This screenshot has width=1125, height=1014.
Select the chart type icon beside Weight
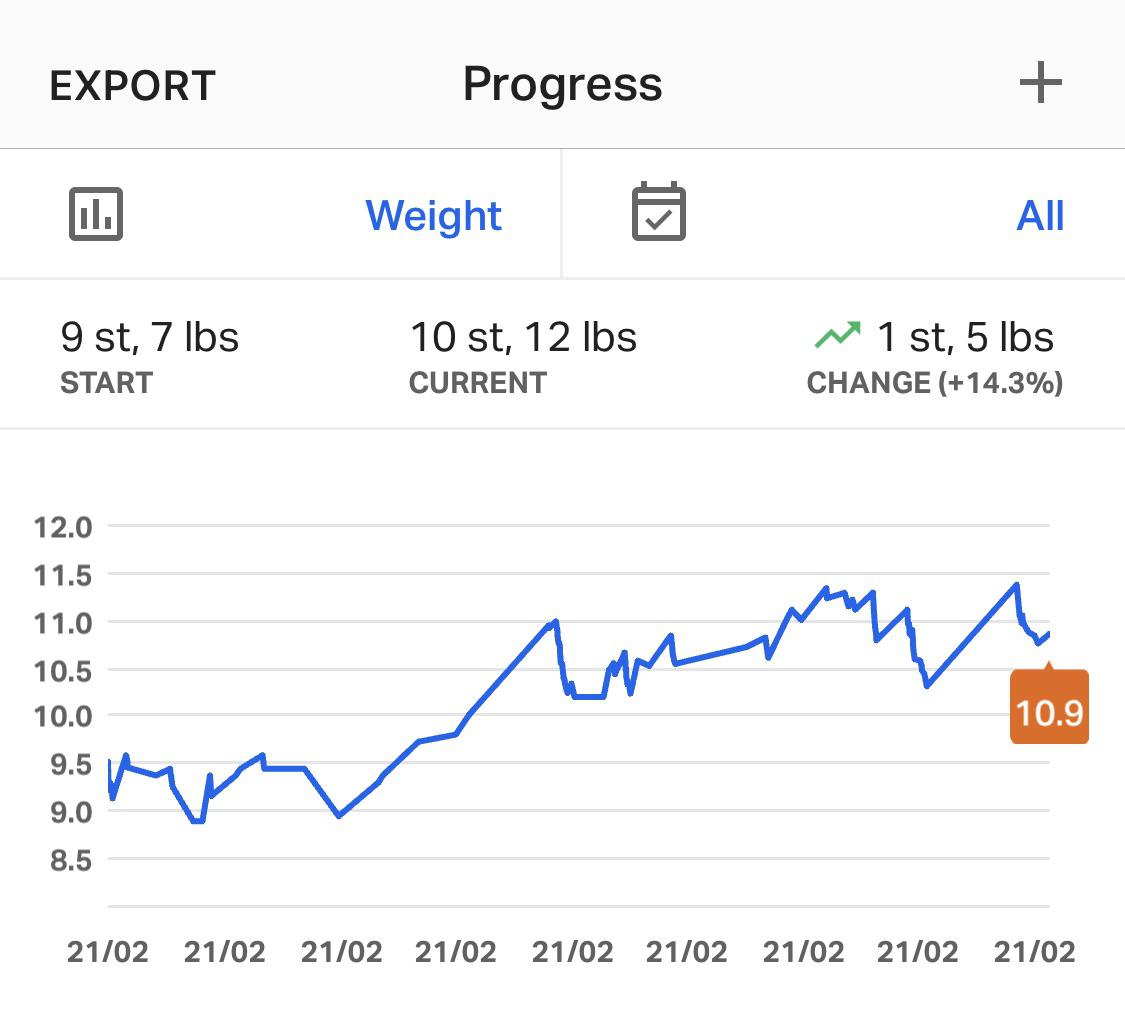point(98,213)
